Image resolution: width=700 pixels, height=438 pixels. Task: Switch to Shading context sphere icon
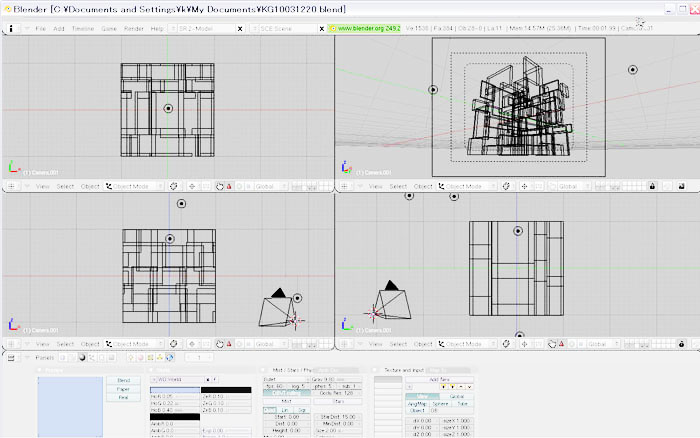point(82,358)
